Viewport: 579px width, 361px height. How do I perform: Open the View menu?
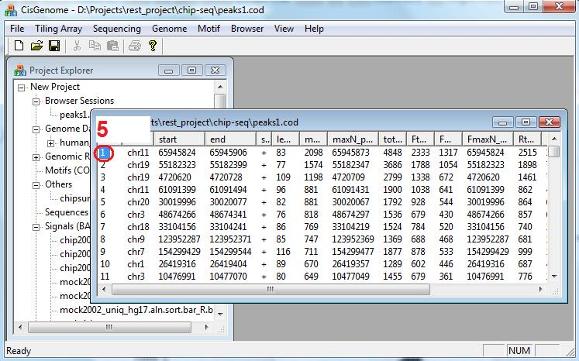(284, 29)
